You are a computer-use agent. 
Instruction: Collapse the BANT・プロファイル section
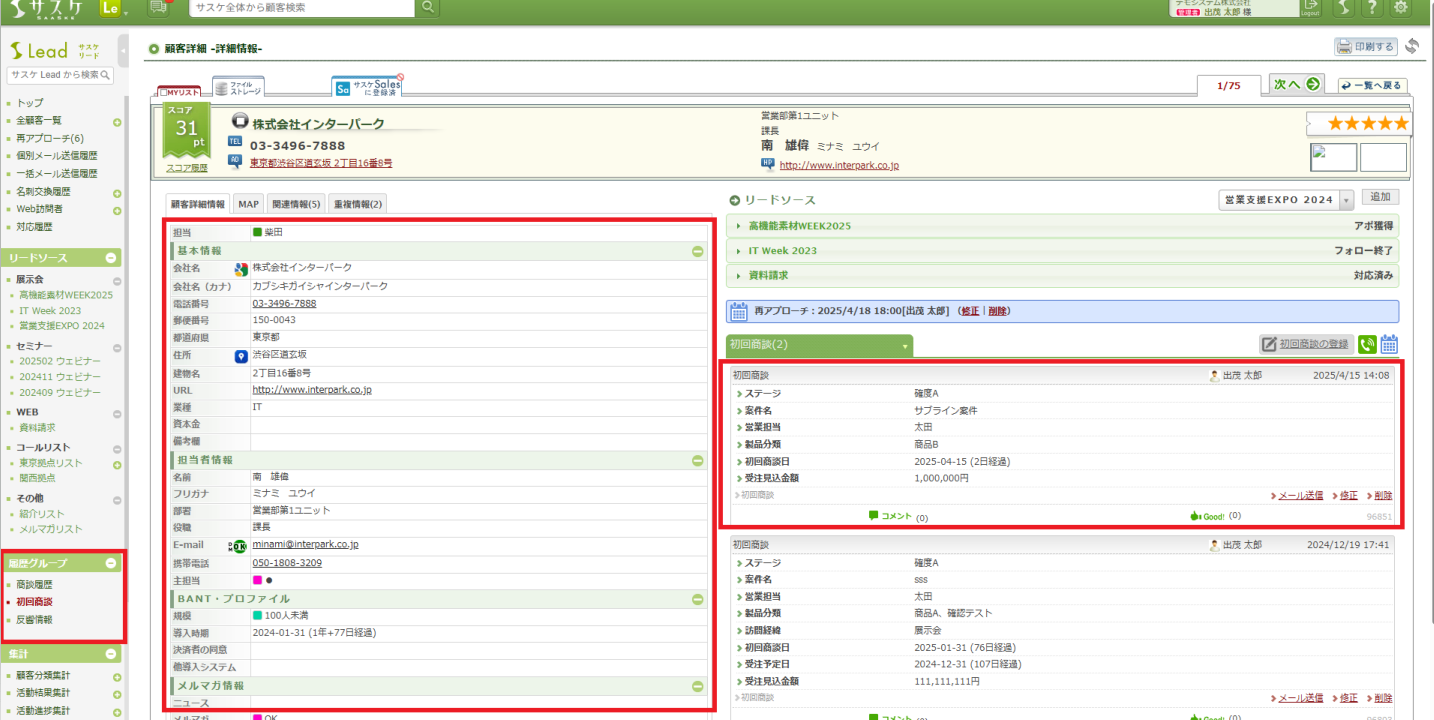(x=698, y=600)
